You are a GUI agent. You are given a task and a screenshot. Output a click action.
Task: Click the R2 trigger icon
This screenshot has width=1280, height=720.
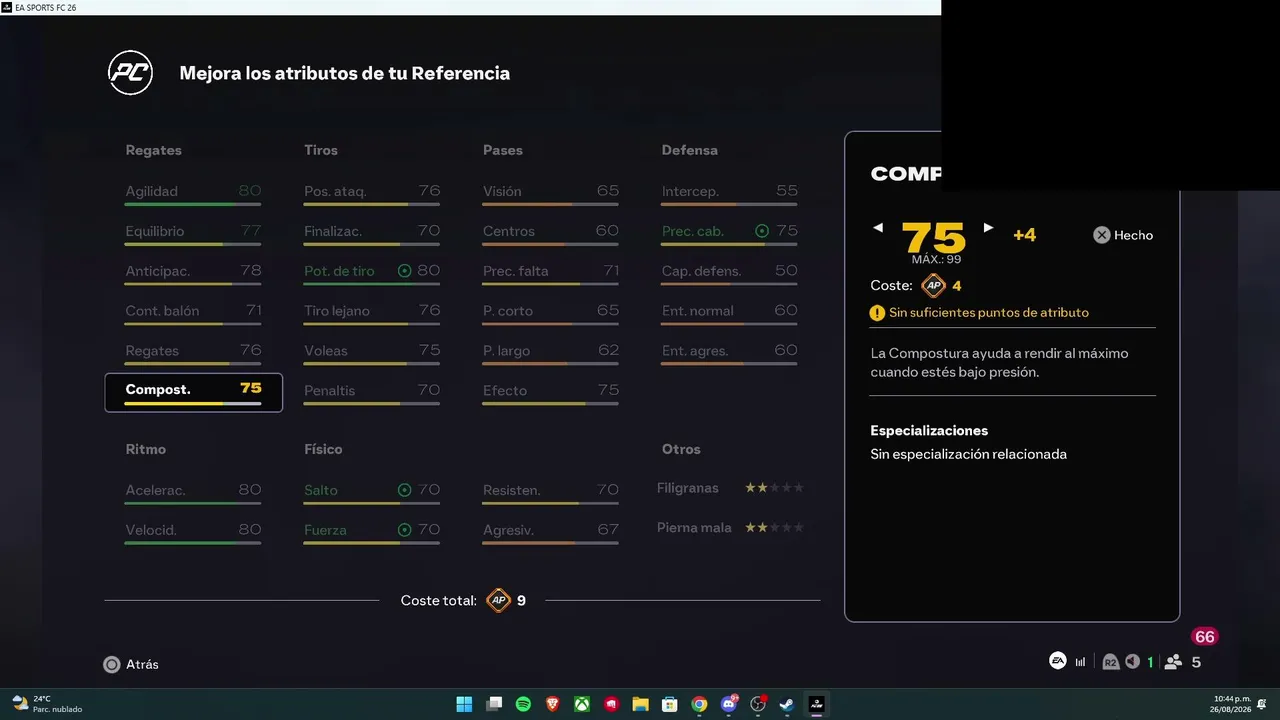point(1110,662)
